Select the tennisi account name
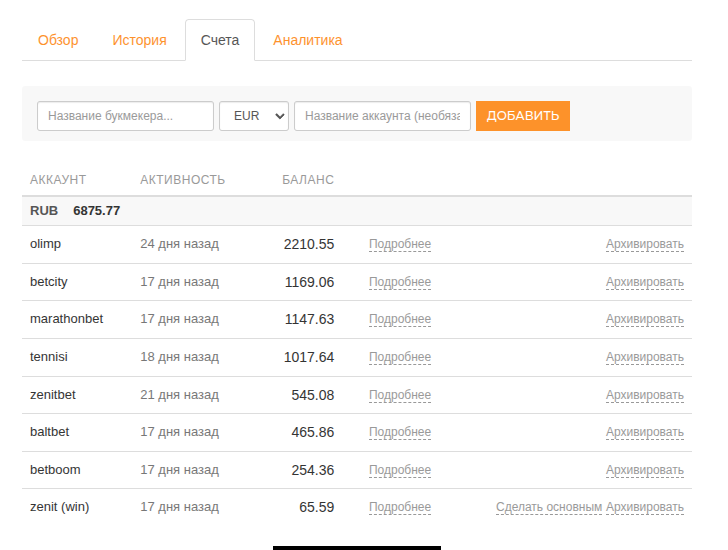 49,357
